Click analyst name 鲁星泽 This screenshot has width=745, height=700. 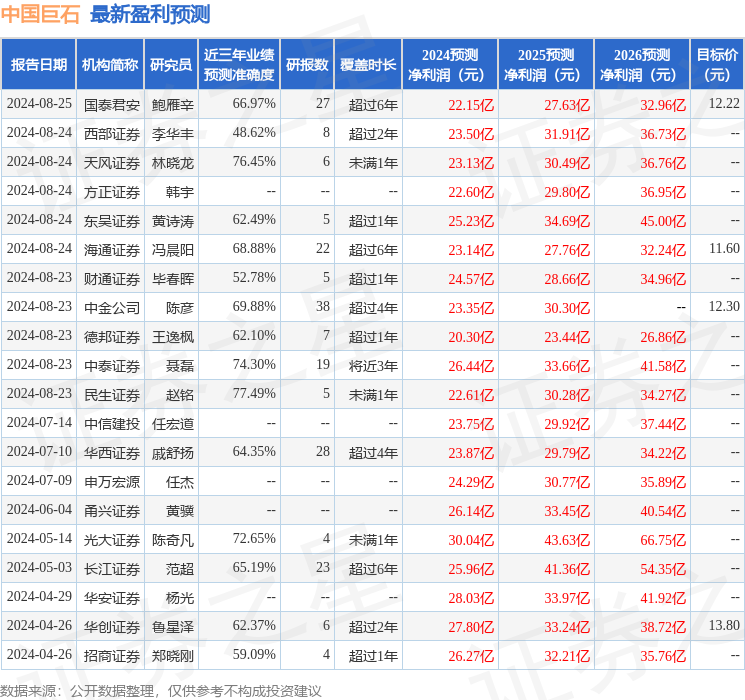(x=173, y=626)
